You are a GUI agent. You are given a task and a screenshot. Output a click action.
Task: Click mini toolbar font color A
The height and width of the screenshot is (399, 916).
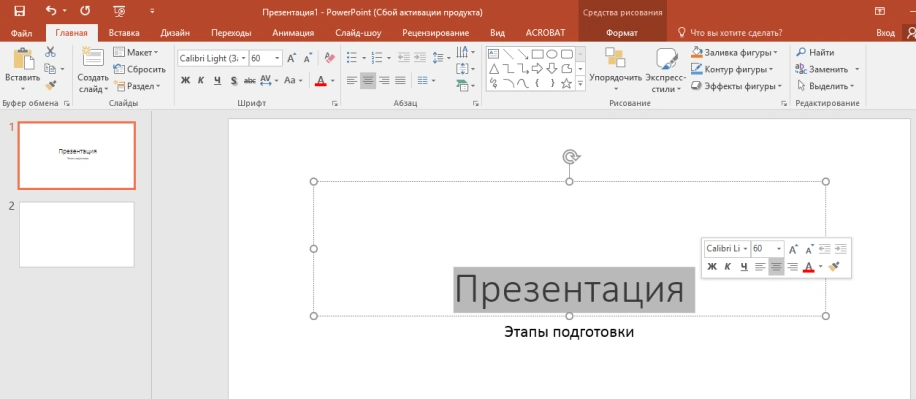tap(809, 266)
